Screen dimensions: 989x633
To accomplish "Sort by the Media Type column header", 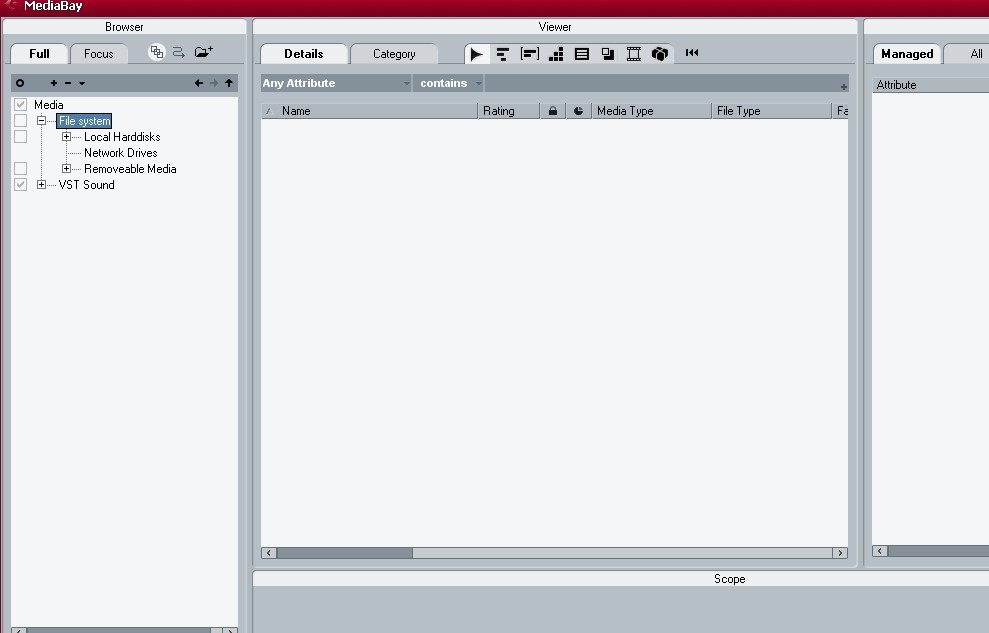I will pyautogui.click(x=652, y=111).
